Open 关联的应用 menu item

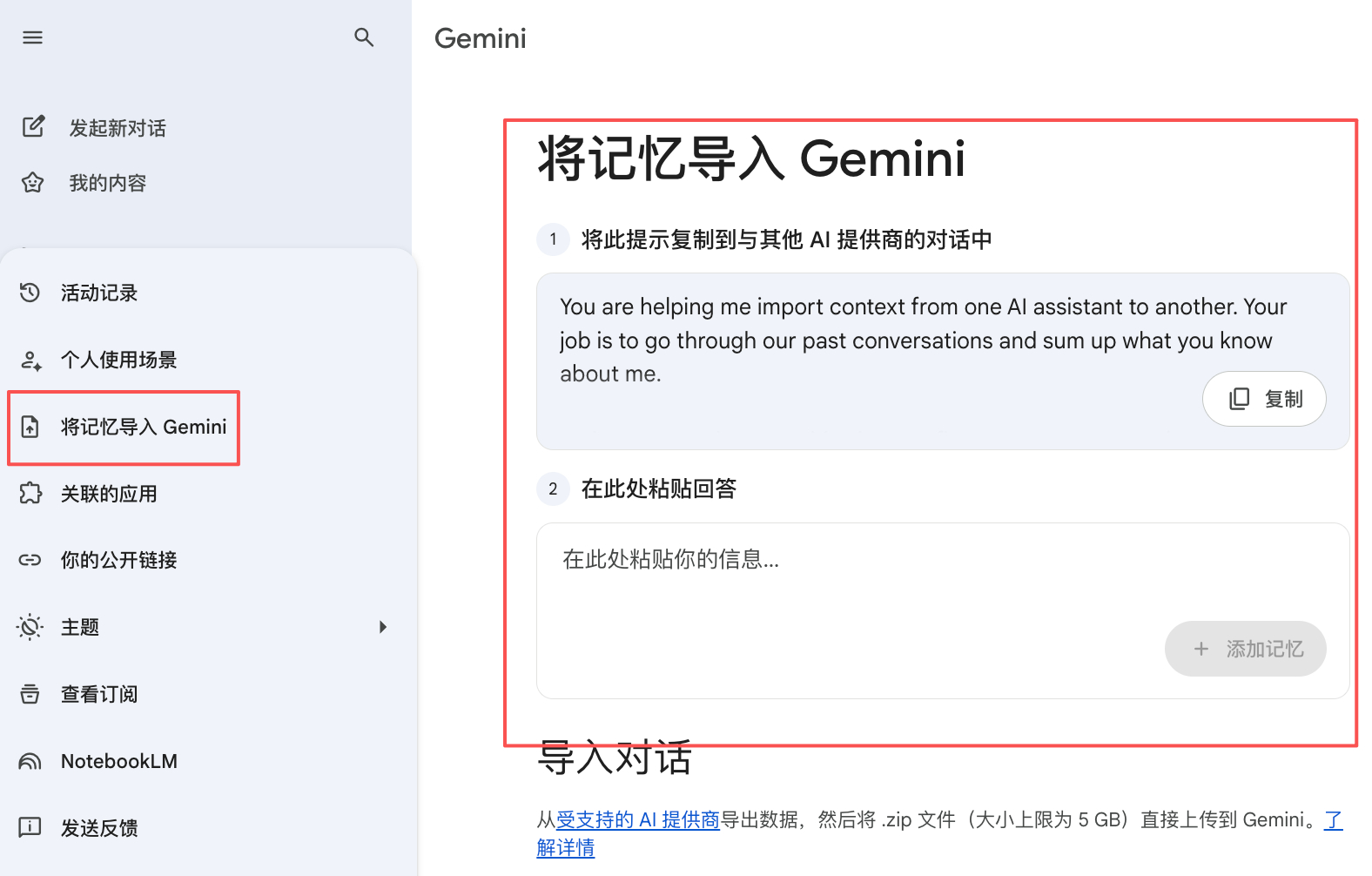point(209,494)
